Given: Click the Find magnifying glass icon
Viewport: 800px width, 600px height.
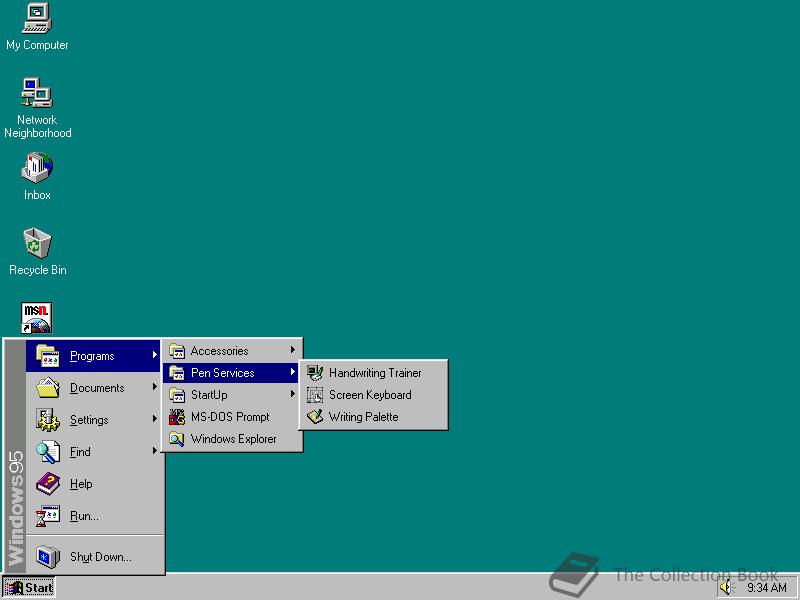Looking at the screenshot, I should [48, 452].
